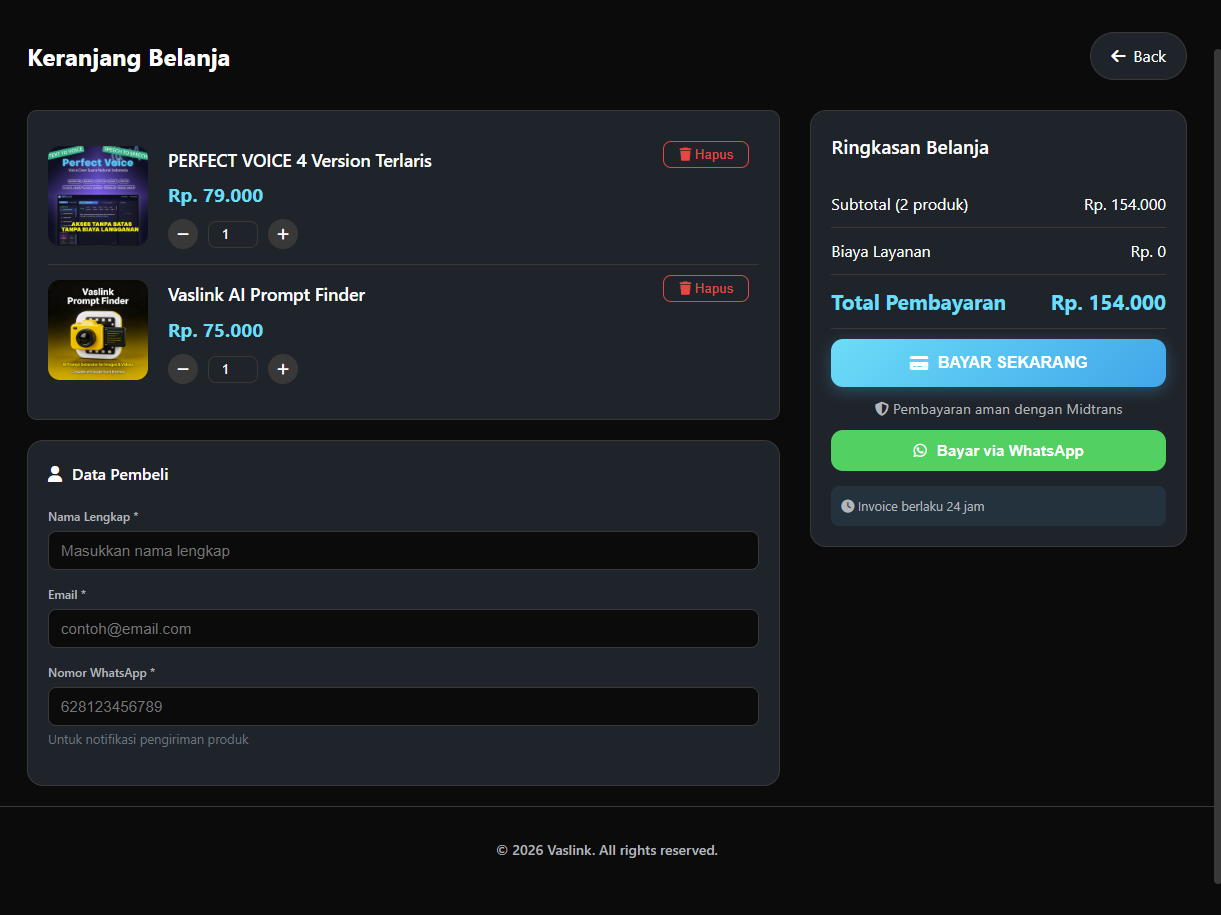Click Vaslink AI Prompt Finder title
Screen dimensions: 1221x915
point(266,295)
